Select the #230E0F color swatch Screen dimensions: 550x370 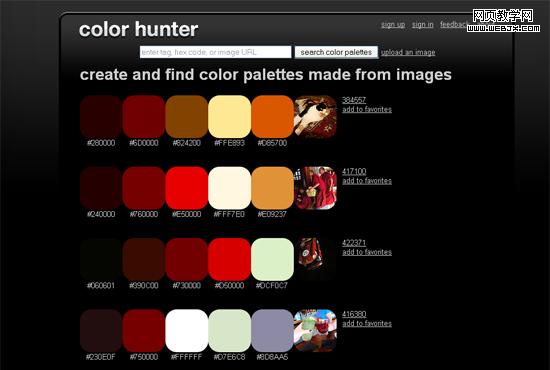(x=101, y=331)
